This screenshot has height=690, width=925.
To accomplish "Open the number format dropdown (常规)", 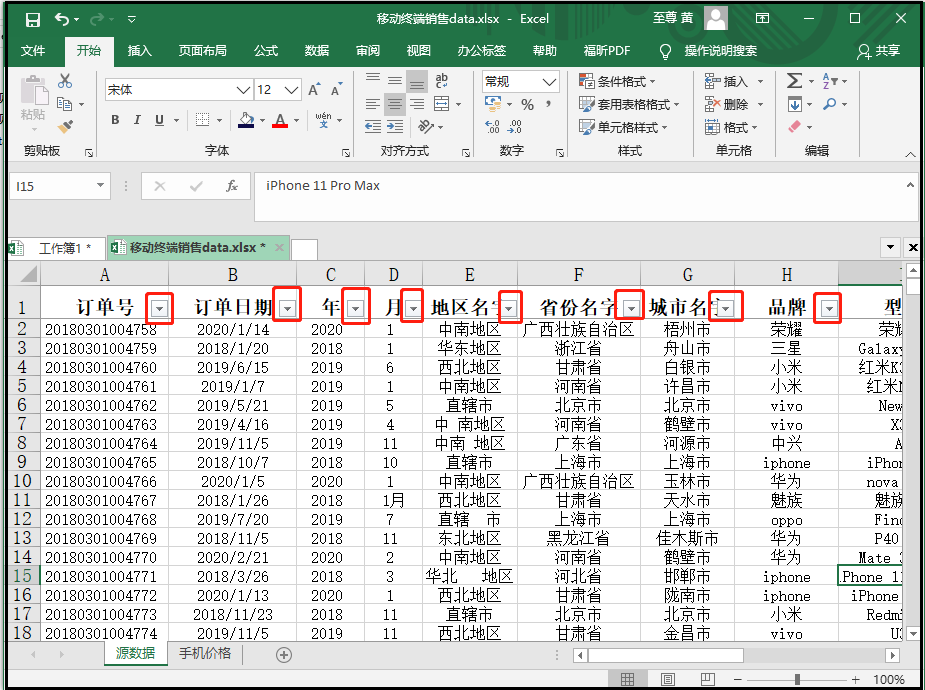I will point(549,81).
